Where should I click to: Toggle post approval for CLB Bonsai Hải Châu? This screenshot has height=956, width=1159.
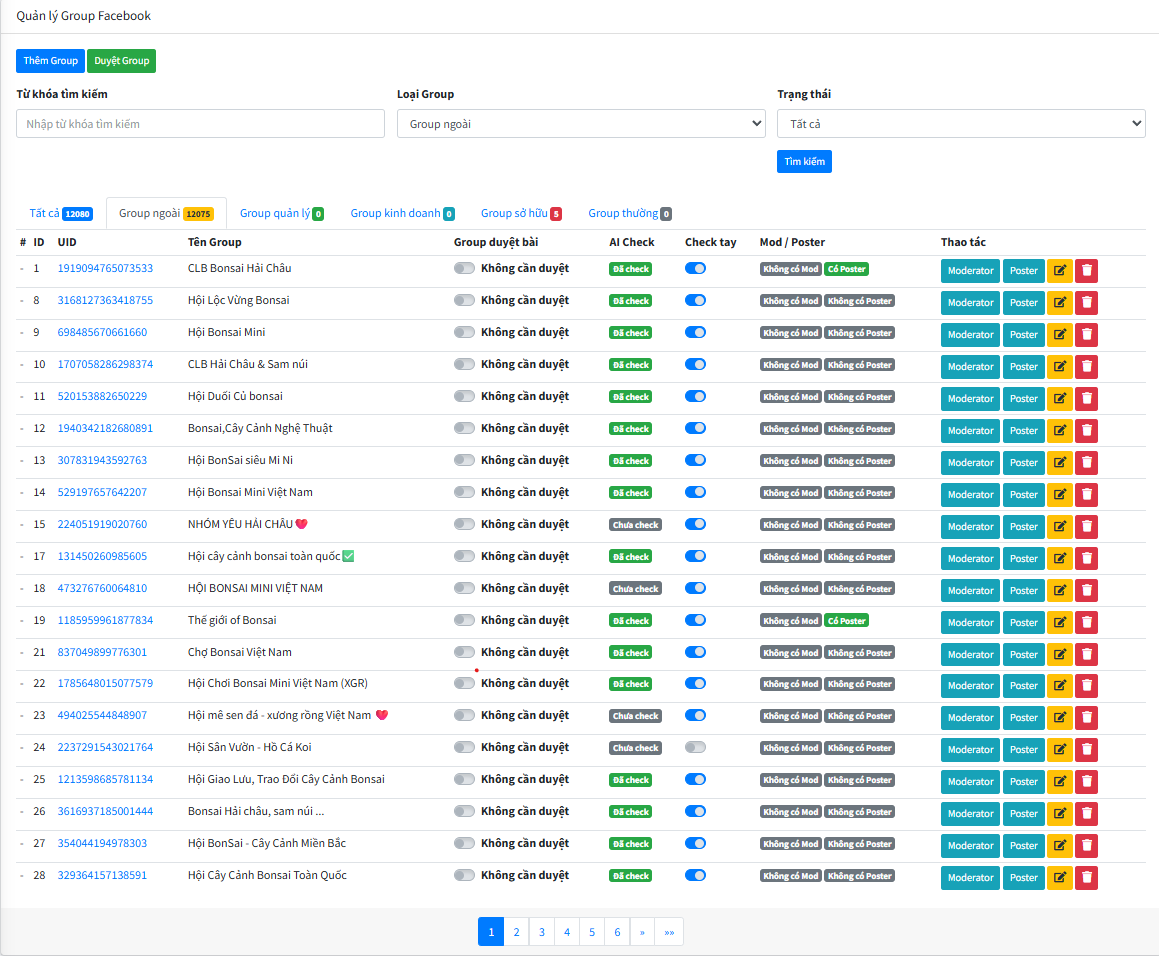464,268
